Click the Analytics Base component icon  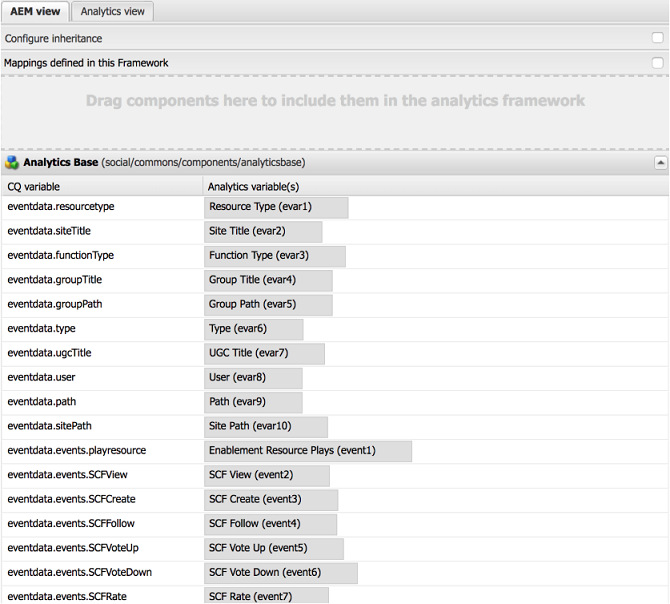[x=12, y=162]
